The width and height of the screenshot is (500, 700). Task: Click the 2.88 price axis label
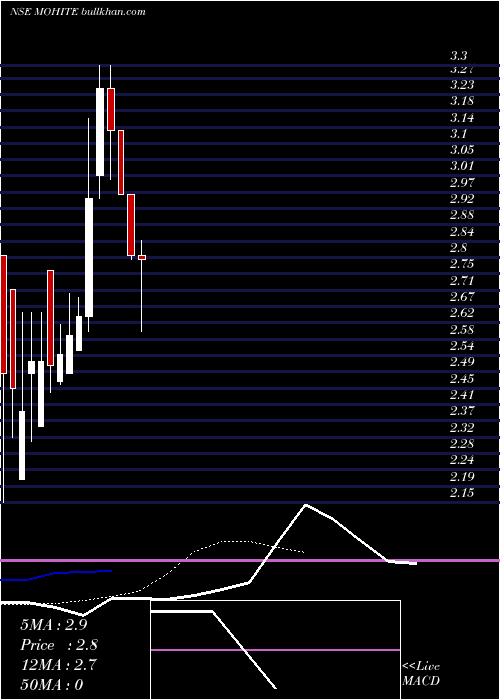click(x=462, y=215)
